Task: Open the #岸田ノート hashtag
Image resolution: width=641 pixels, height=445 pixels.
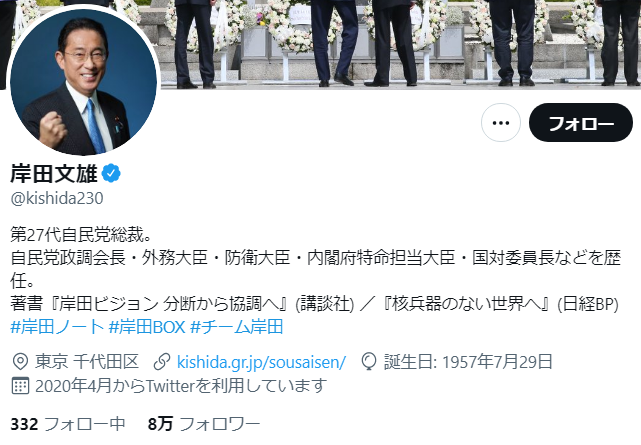Action: point(57,327)
